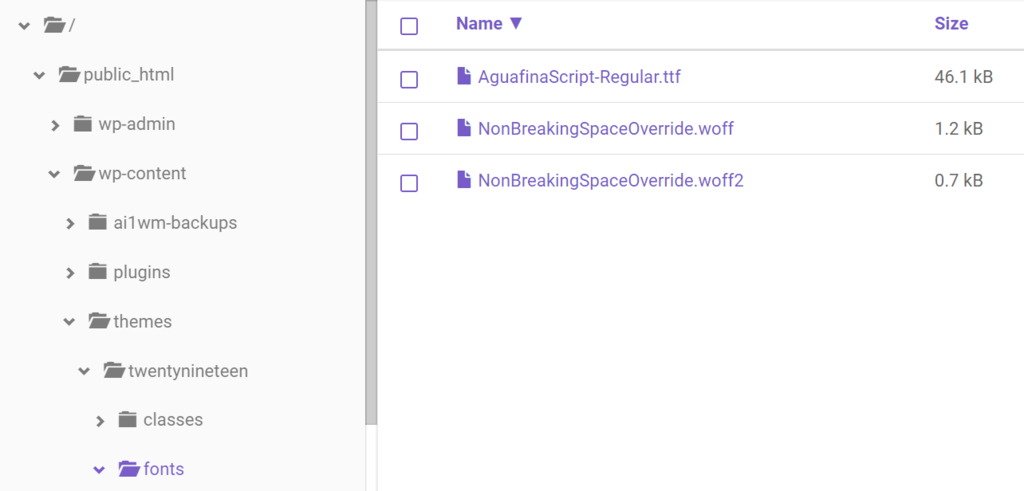Viewport: 1024px width, 491px height.
Task: Click the folder tree vertical scrollbar
Action: coord(371,200)
